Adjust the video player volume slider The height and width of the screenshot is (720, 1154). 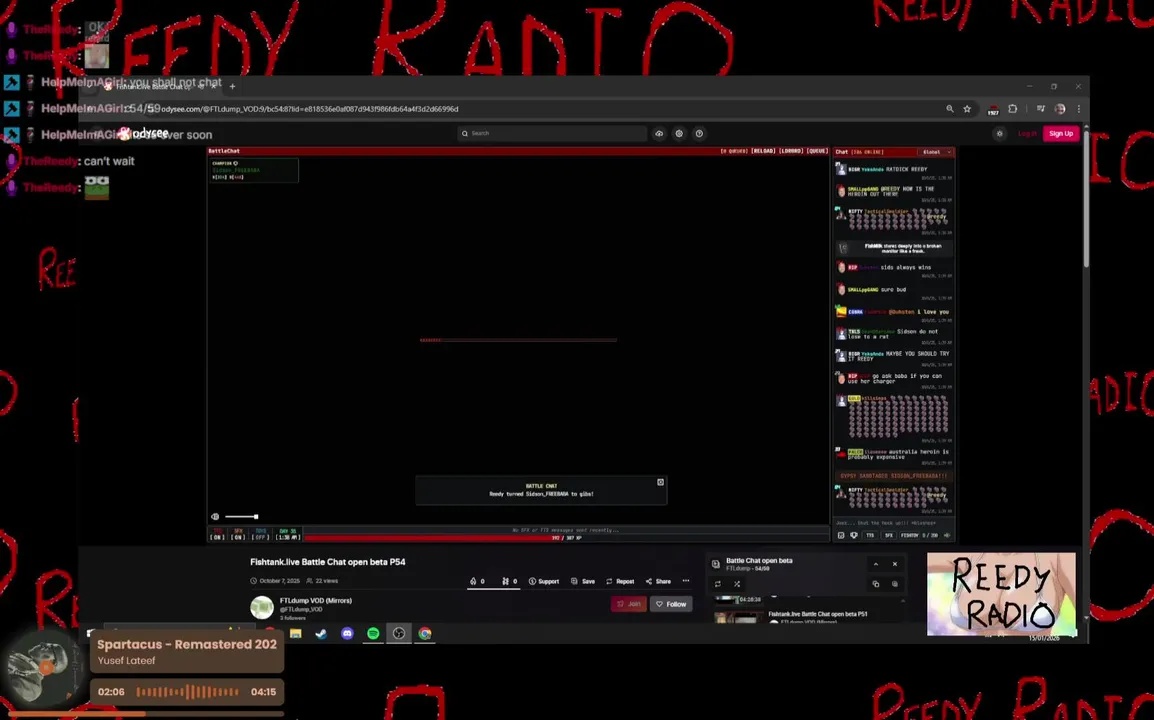click(241, 517)
